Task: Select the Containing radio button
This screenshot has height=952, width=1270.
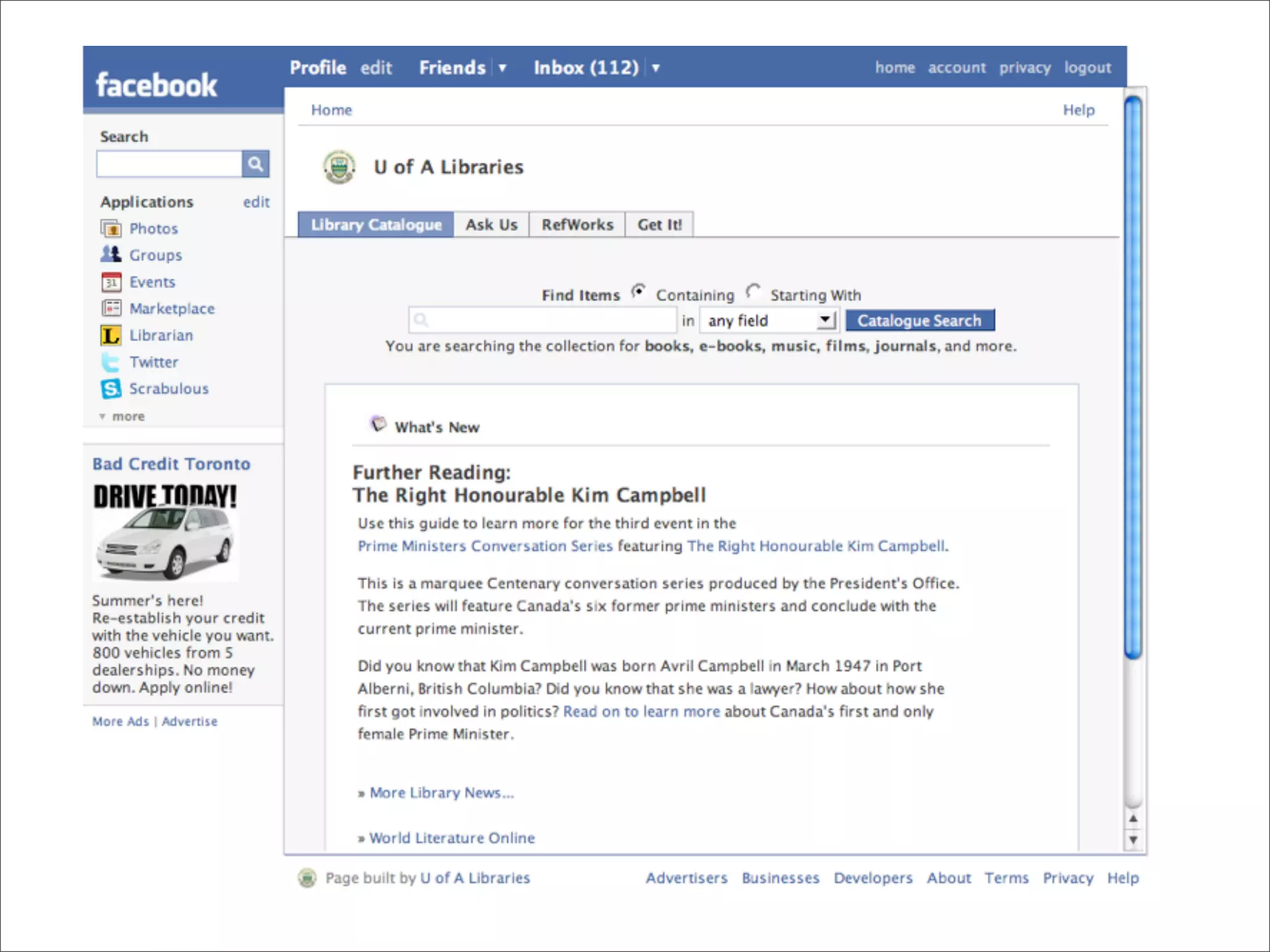Action: [x=638, y=291]
